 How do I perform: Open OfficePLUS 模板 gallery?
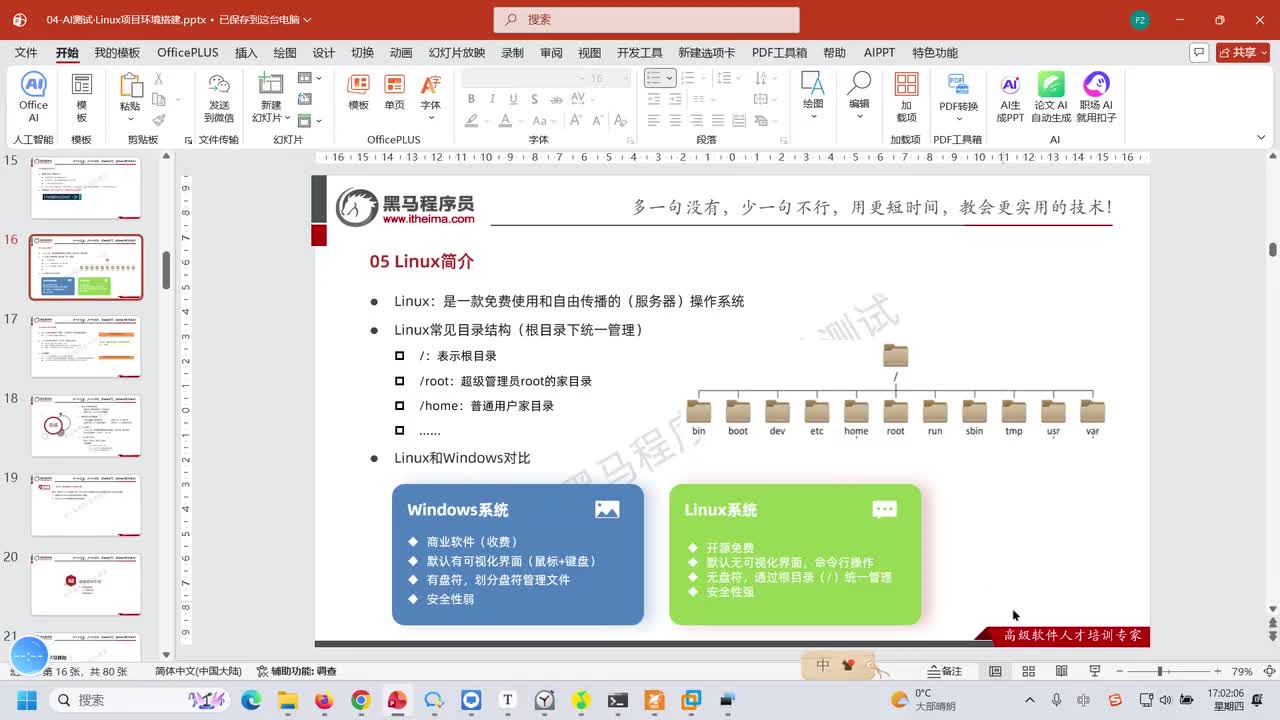tap(358, 92)
